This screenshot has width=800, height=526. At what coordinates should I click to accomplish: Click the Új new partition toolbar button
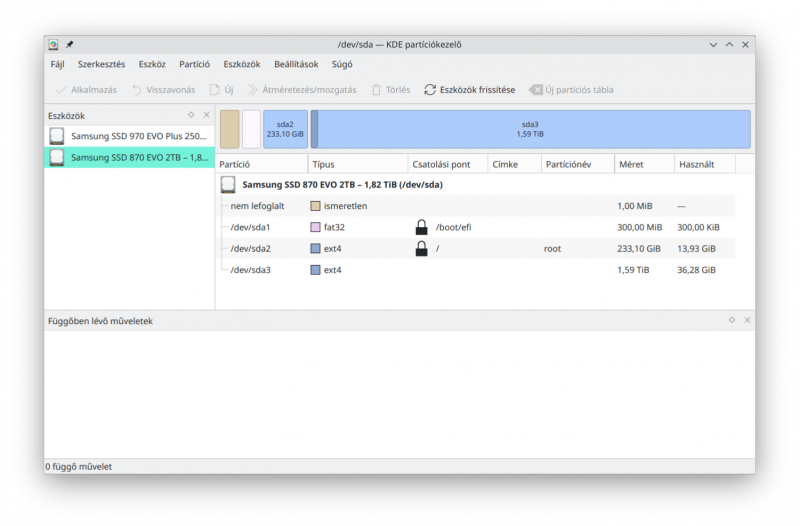pyautogui.click(x=221, y=90)
